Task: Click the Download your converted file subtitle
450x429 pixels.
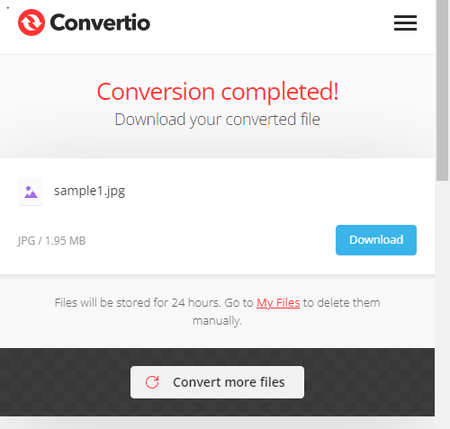Action: [217, 119]
